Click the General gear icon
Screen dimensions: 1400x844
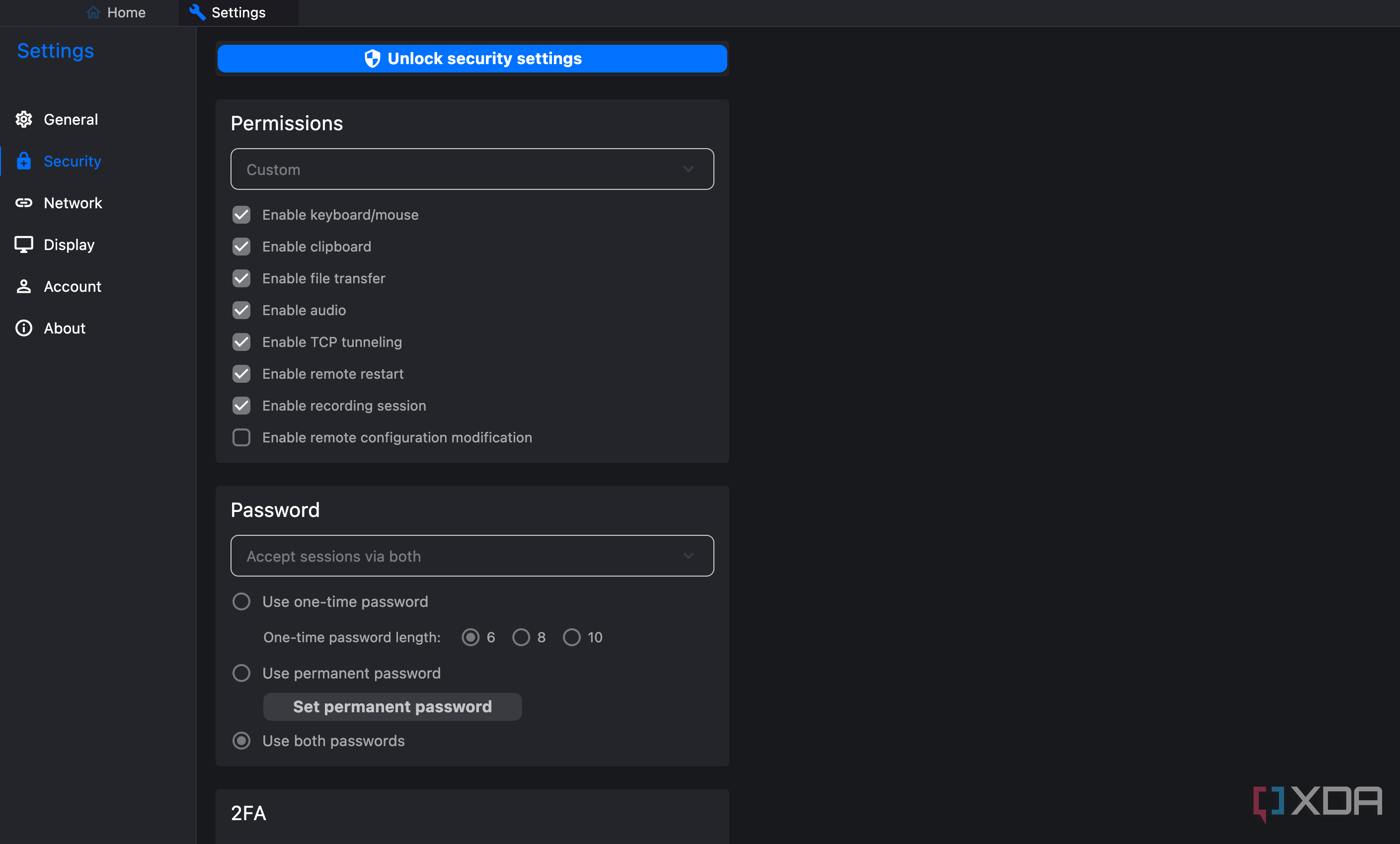coord(24,119)
